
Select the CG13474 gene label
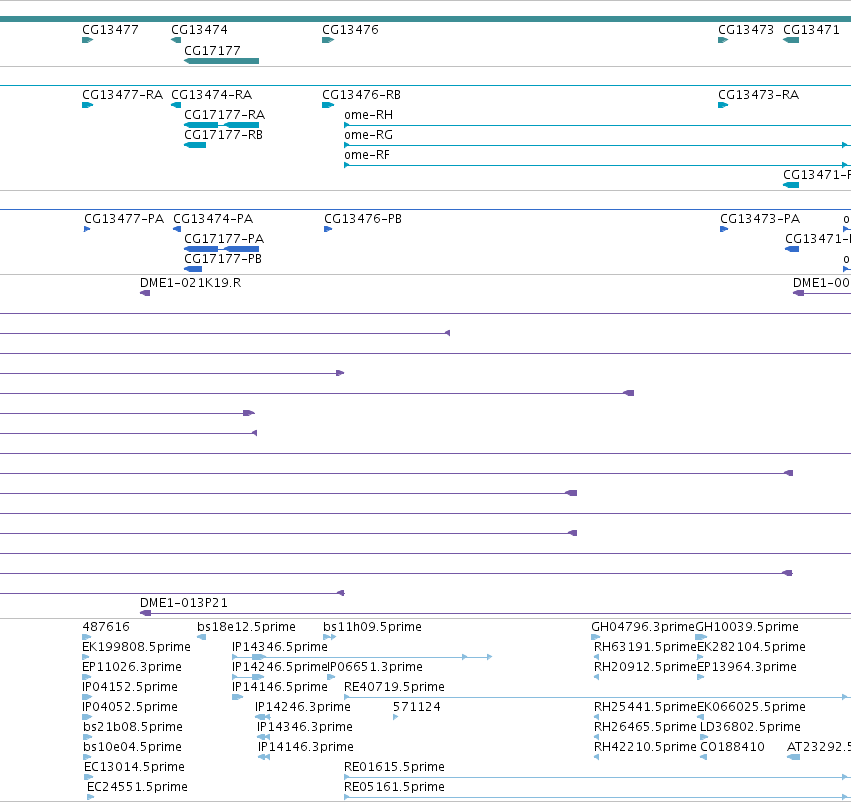pos(199,30)
